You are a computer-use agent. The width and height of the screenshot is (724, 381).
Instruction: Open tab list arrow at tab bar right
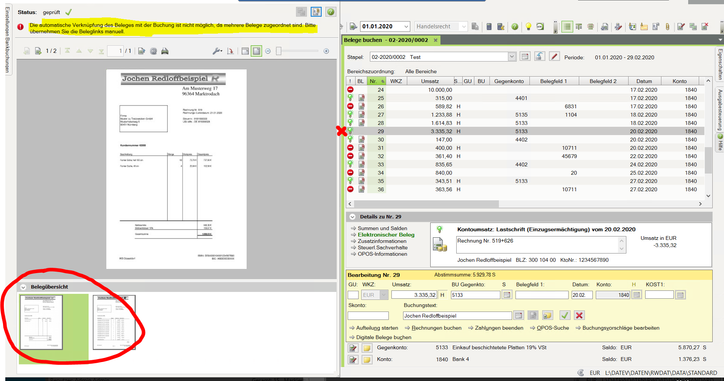pos(720,40)
